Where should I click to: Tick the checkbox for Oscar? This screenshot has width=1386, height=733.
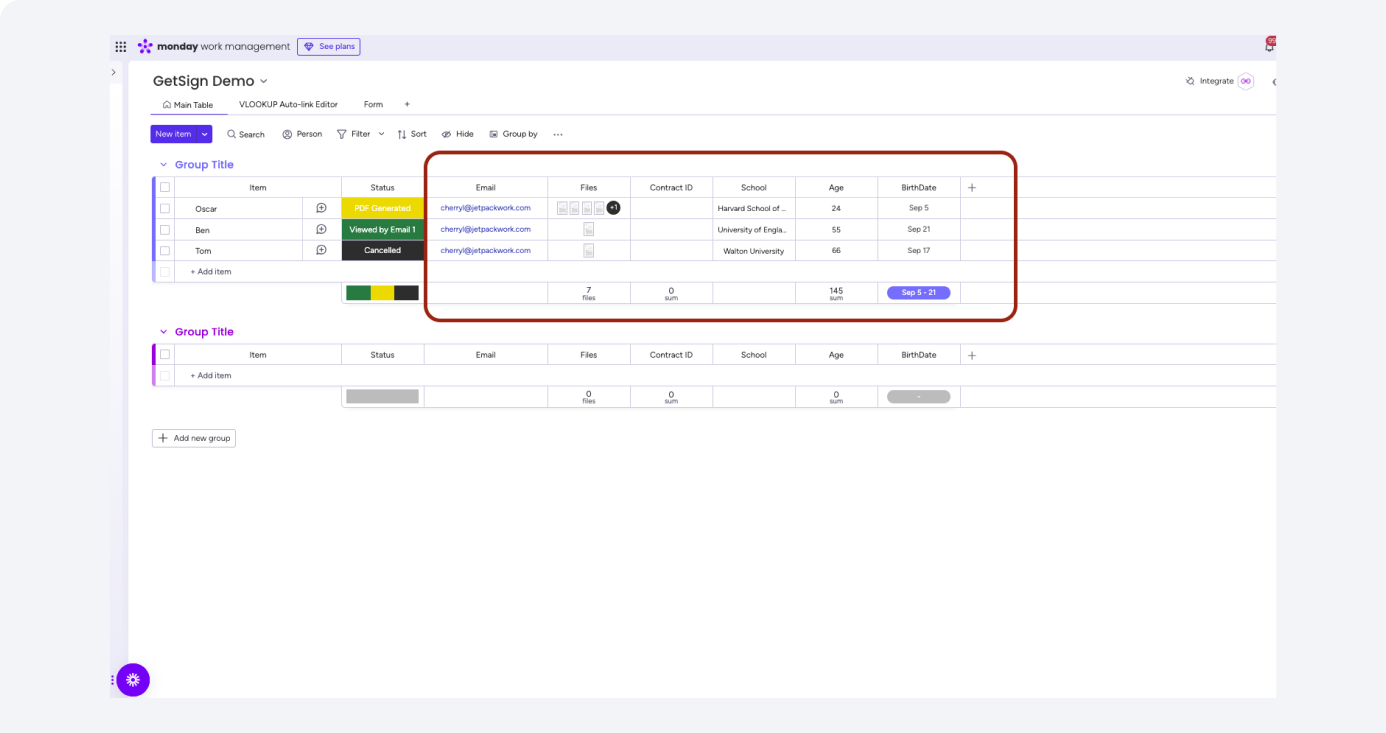click(165, 208)
